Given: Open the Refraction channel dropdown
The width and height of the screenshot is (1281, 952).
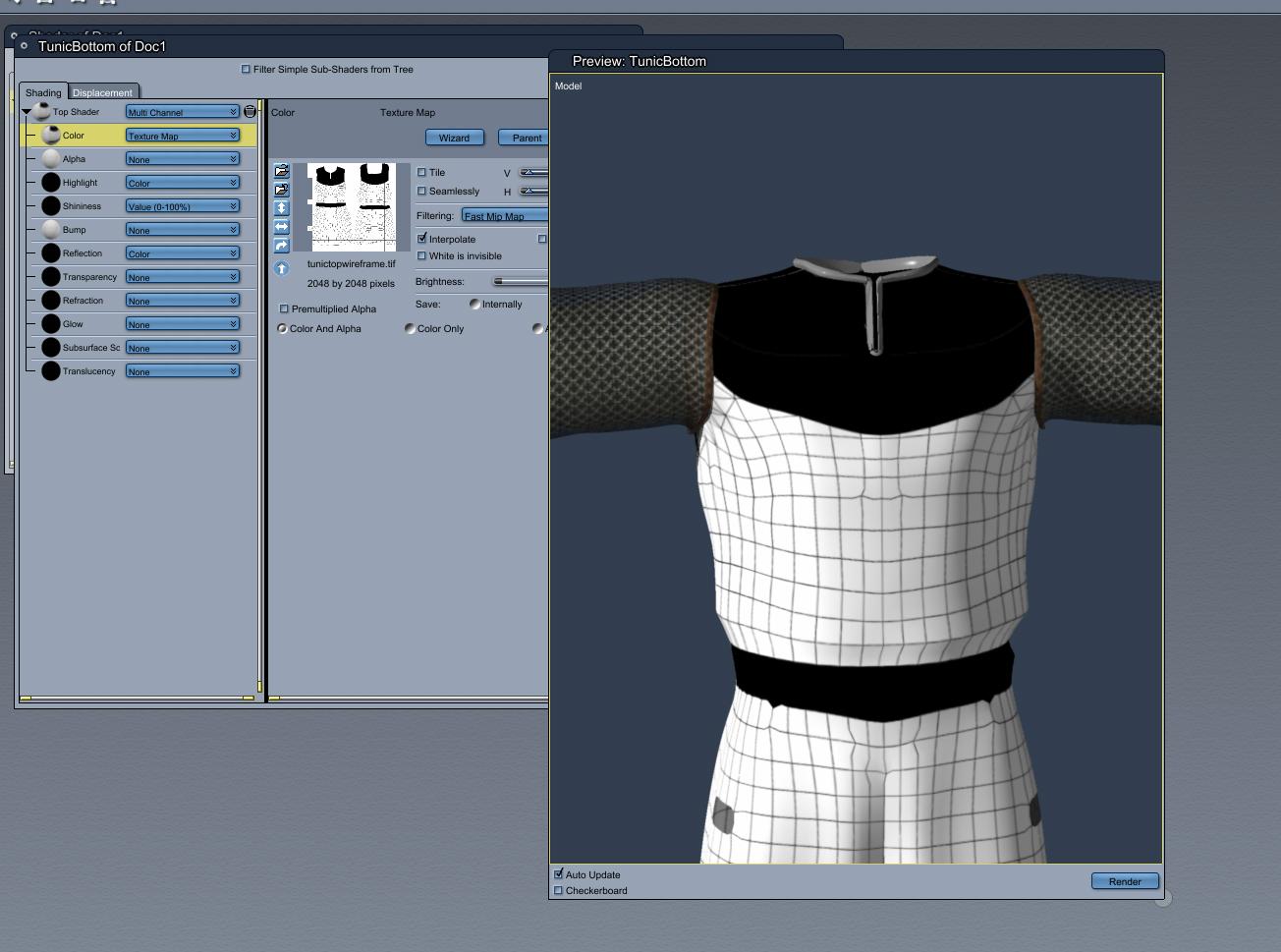Looking at the screenshot, I should pyautogui.click(x=182, y=301).
